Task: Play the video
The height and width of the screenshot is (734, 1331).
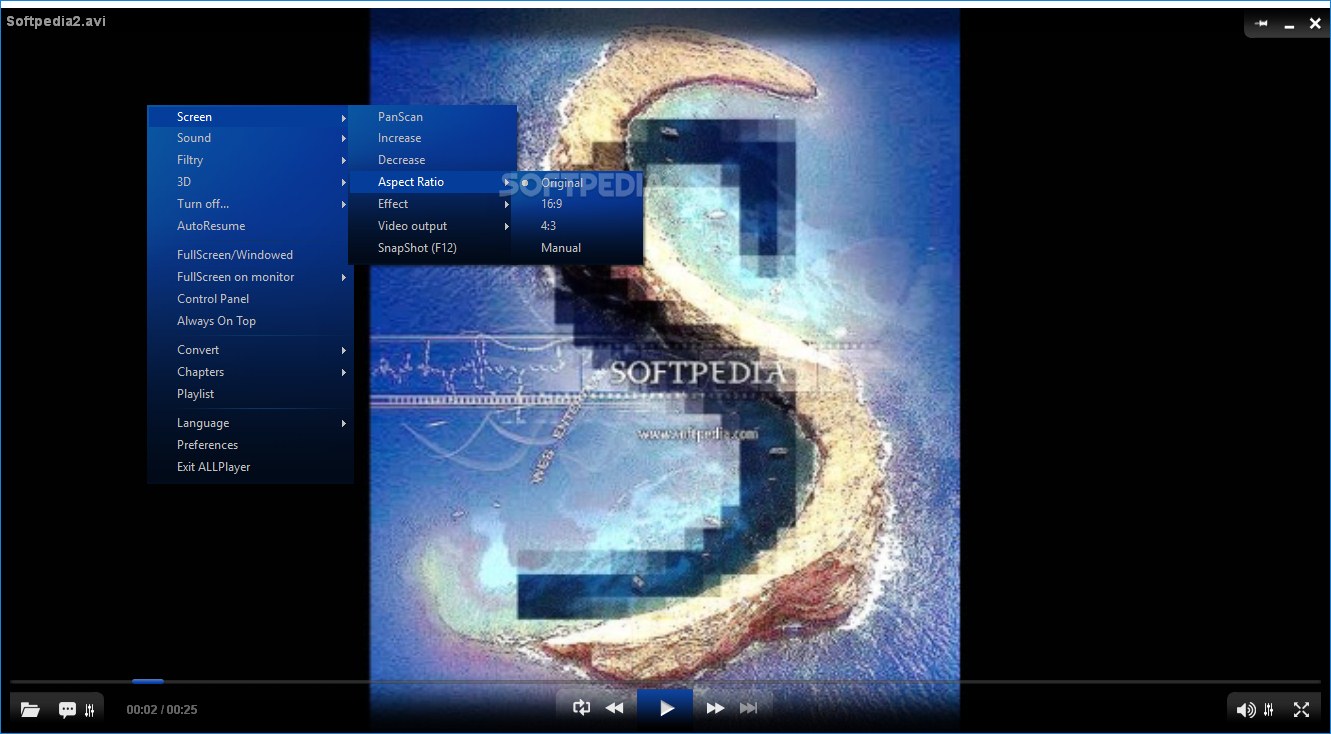Action: point(666,708)
